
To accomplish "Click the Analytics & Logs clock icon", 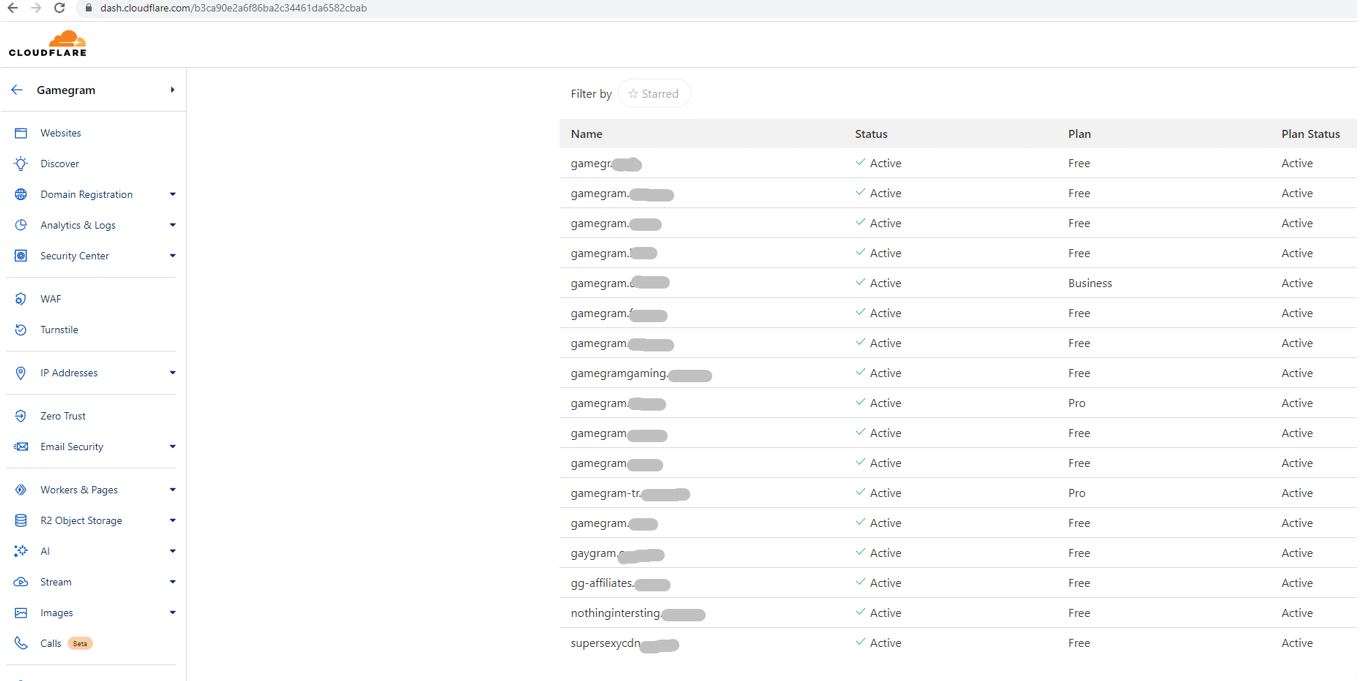I will 21,225.
